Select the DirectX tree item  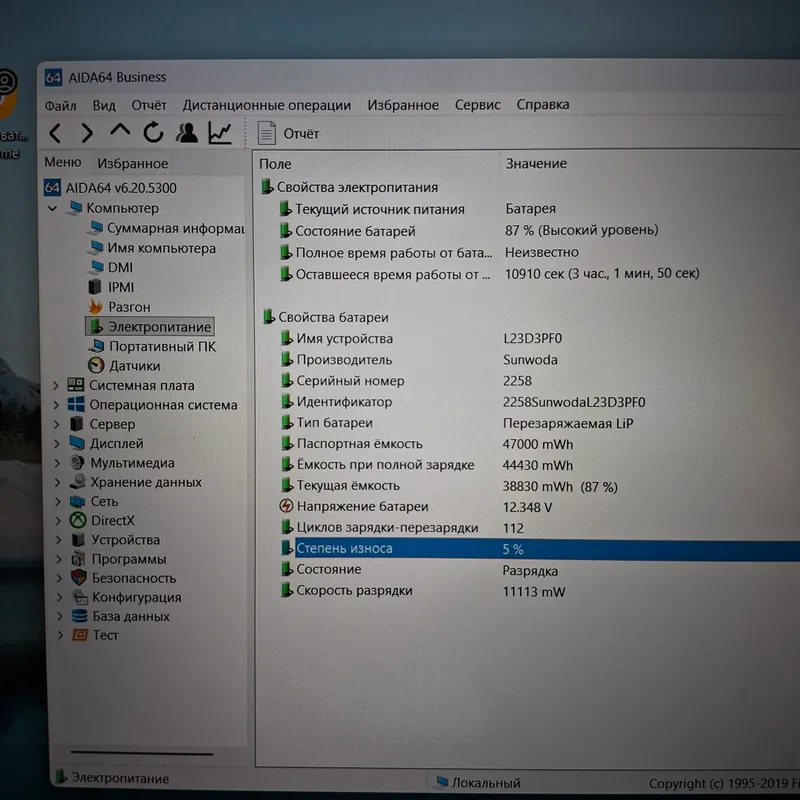(x=102, y=520)
